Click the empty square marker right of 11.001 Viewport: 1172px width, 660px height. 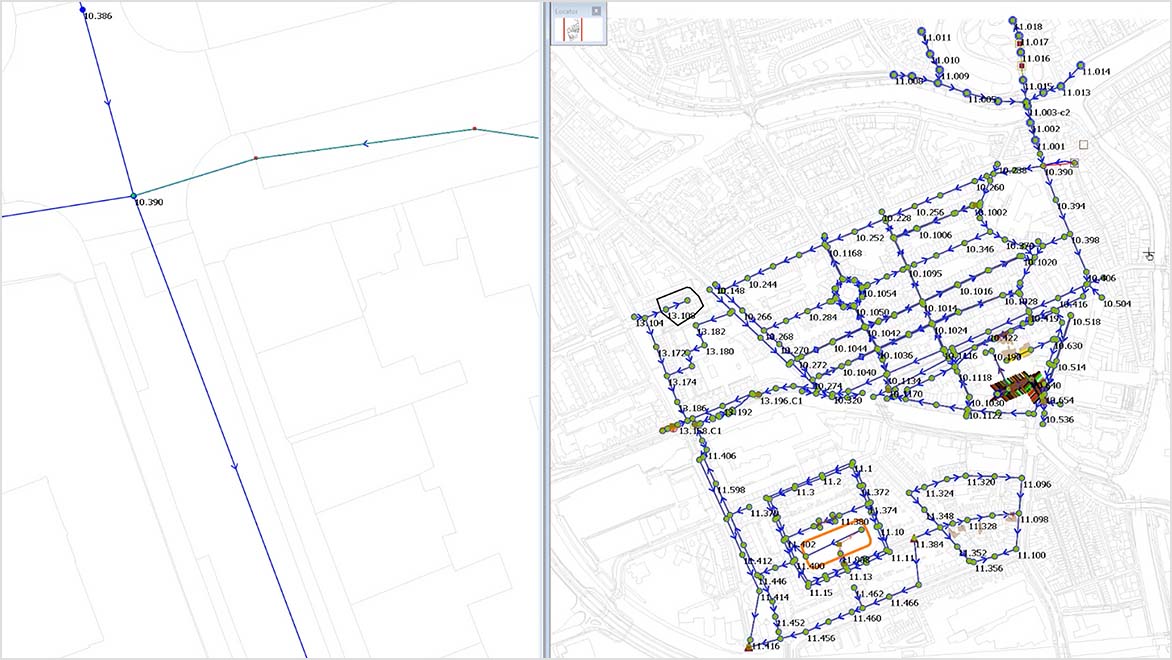[1083, 145]
